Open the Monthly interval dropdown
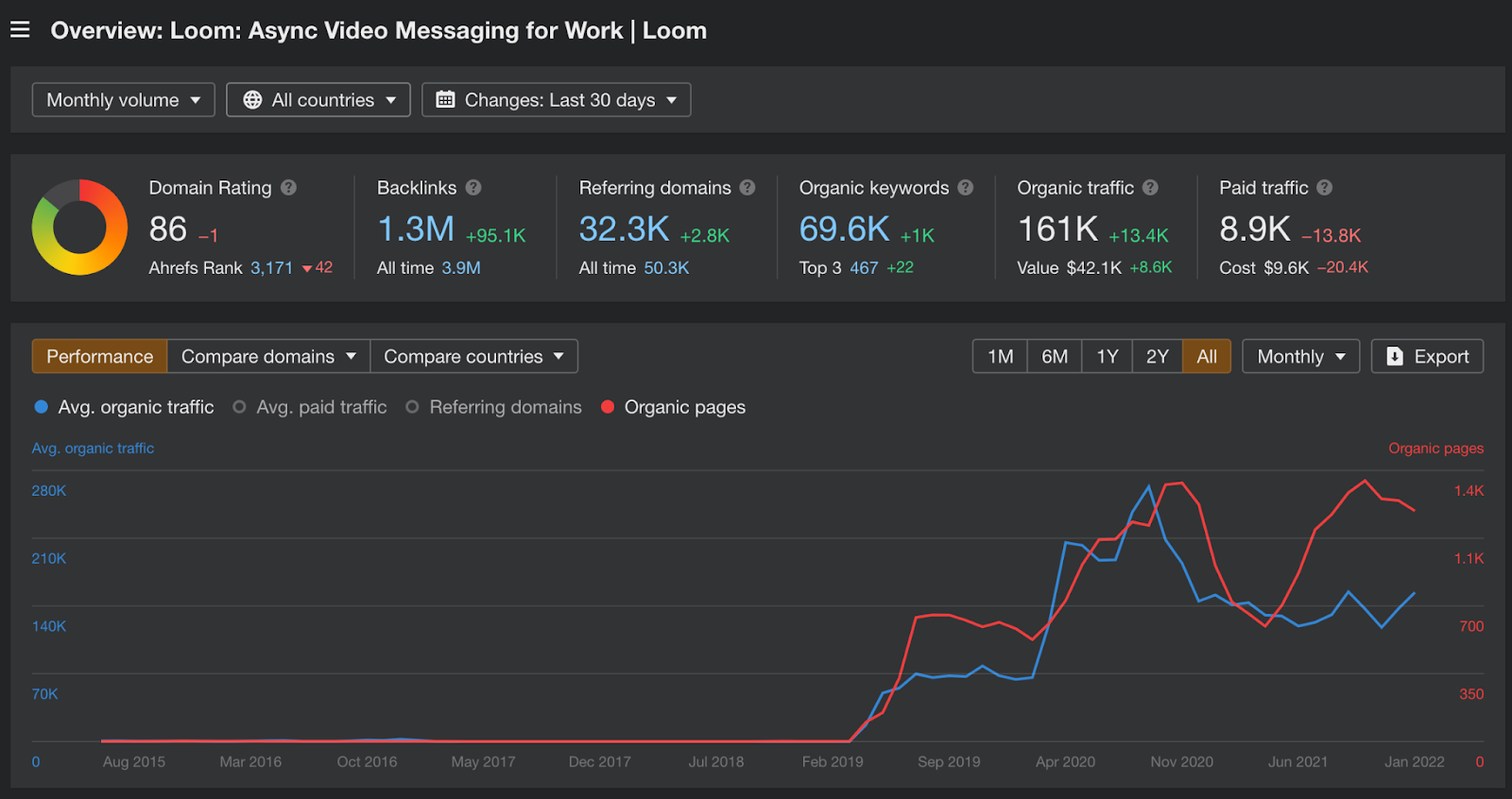 [x=1300, y=356]
